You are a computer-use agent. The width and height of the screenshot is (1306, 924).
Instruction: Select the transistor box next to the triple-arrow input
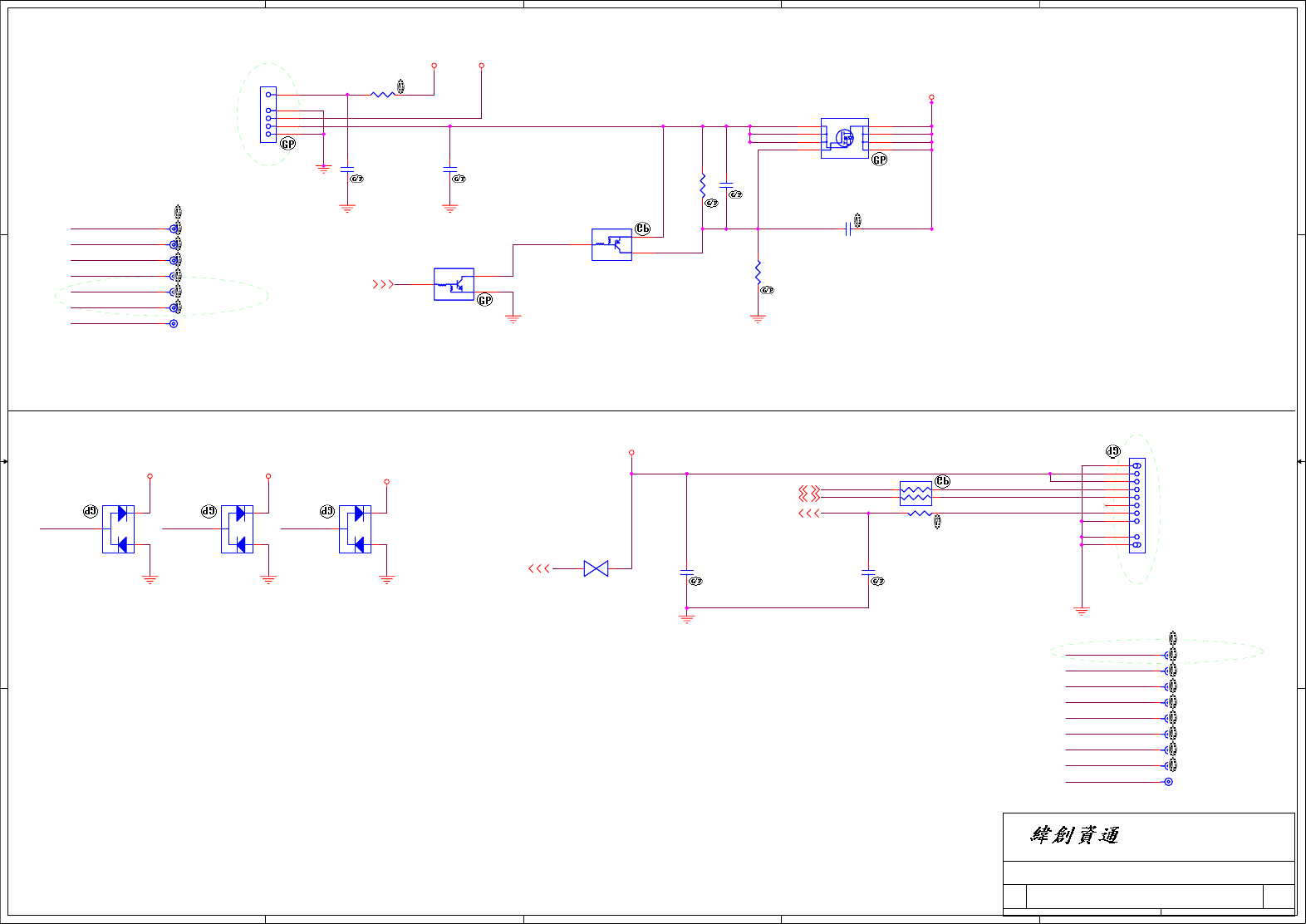point(454,284)
